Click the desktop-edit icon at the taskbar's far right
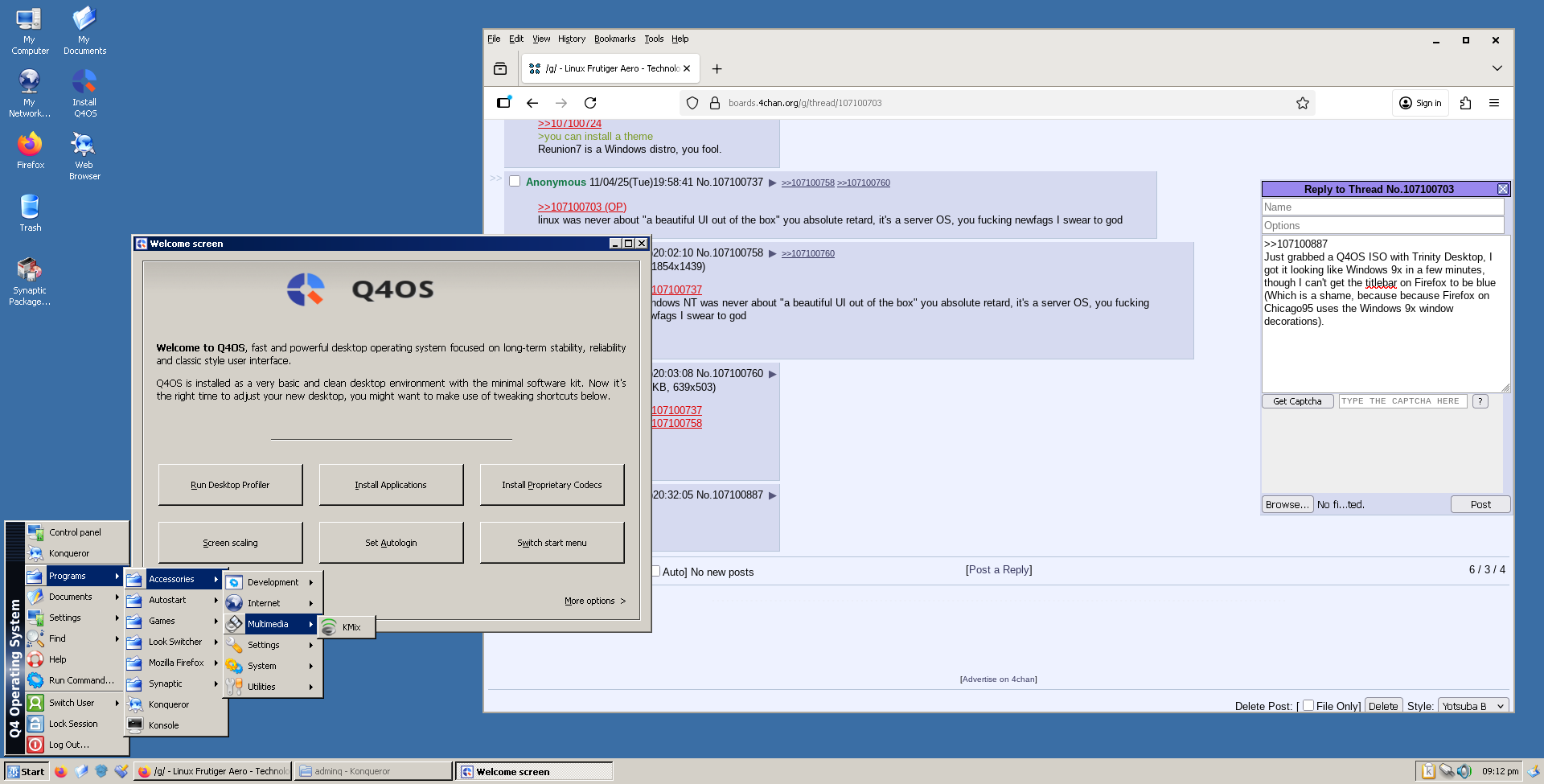 pos(1534,771)
